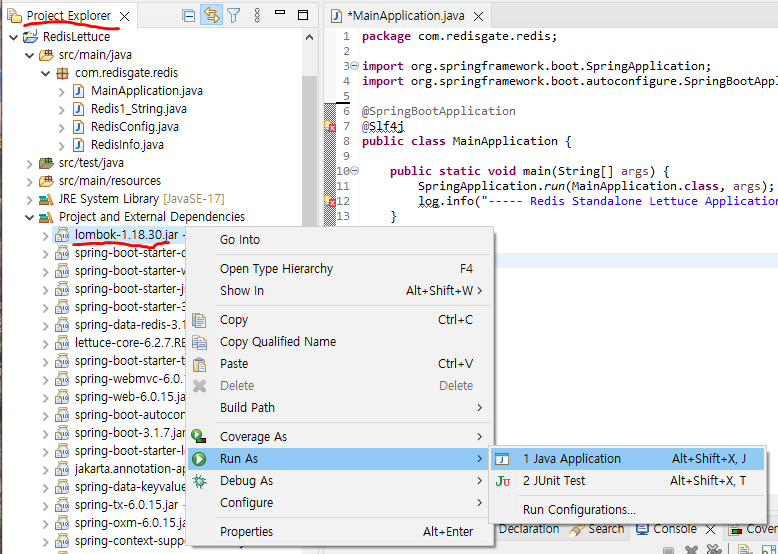Click the error marker on line 12

tap(330, 203)
